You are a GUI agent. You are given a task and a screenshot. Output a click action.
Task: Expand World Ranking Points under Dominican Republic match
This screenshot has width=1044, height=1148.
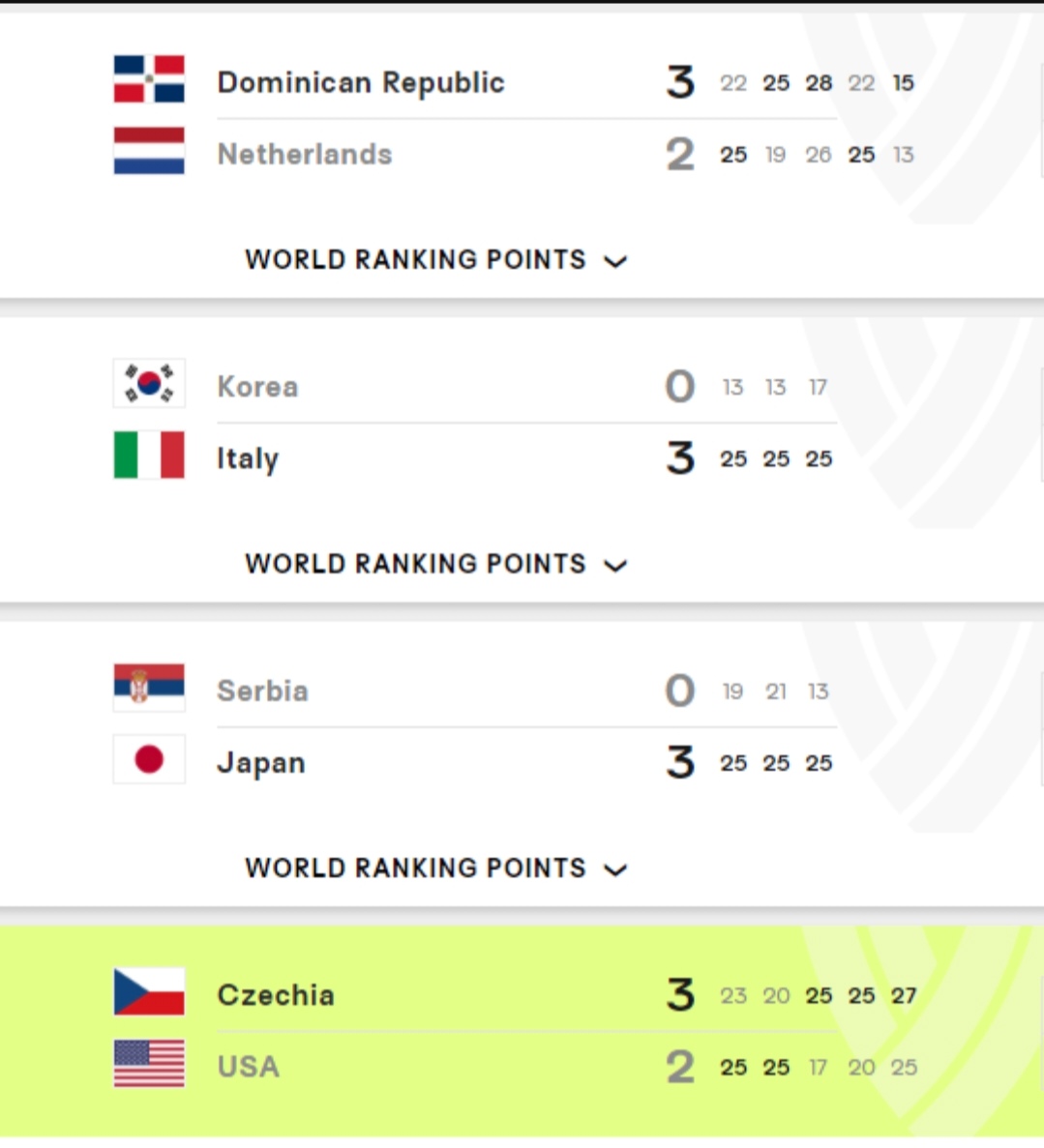436,260
